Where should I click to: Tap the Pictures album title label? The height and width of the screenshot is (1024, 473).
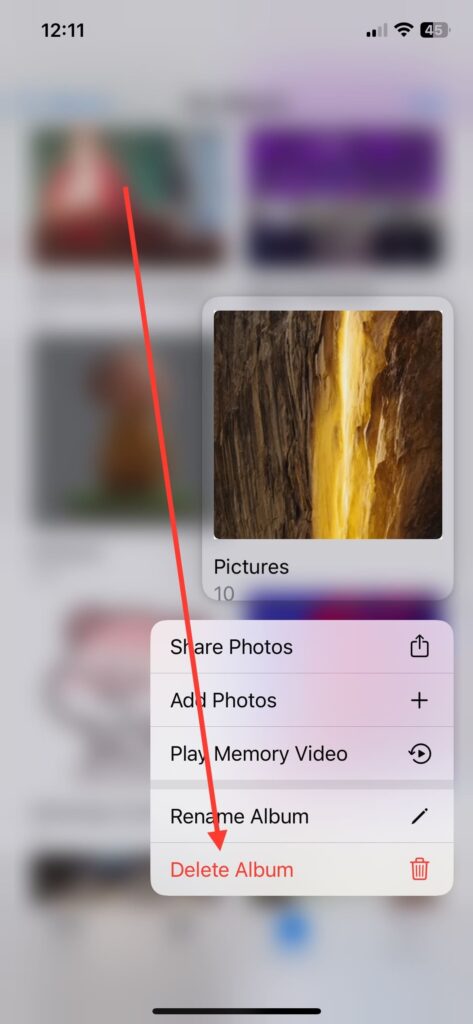[x=251, y=567]
